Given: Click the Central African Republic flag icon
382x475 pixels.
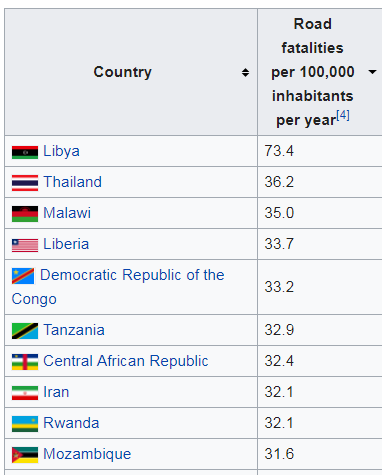Looking at the screenshot, I should [x=25, y=362].
